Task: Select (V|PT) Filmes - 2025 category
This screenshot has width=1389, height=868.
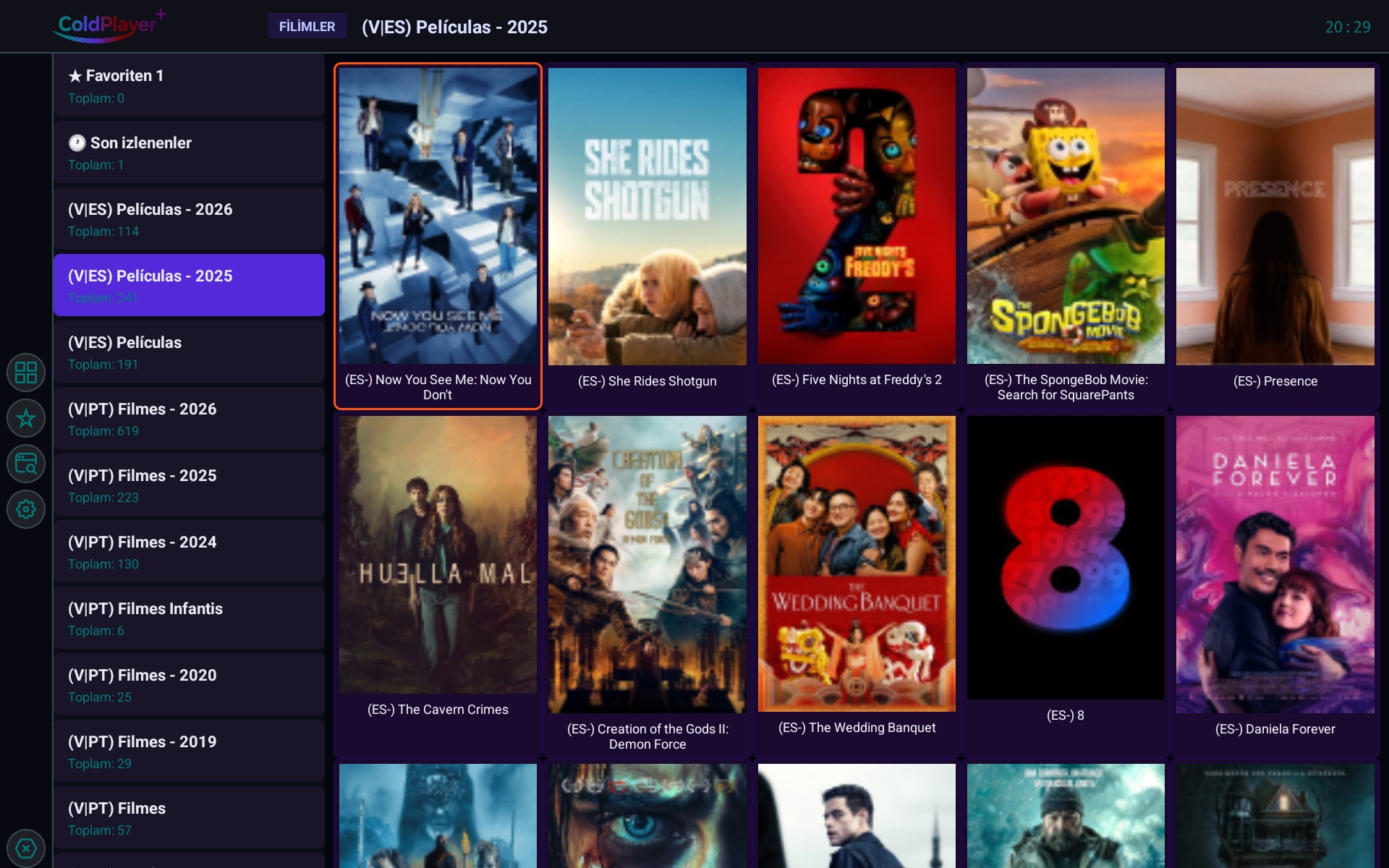Action: tap(189, 485)
